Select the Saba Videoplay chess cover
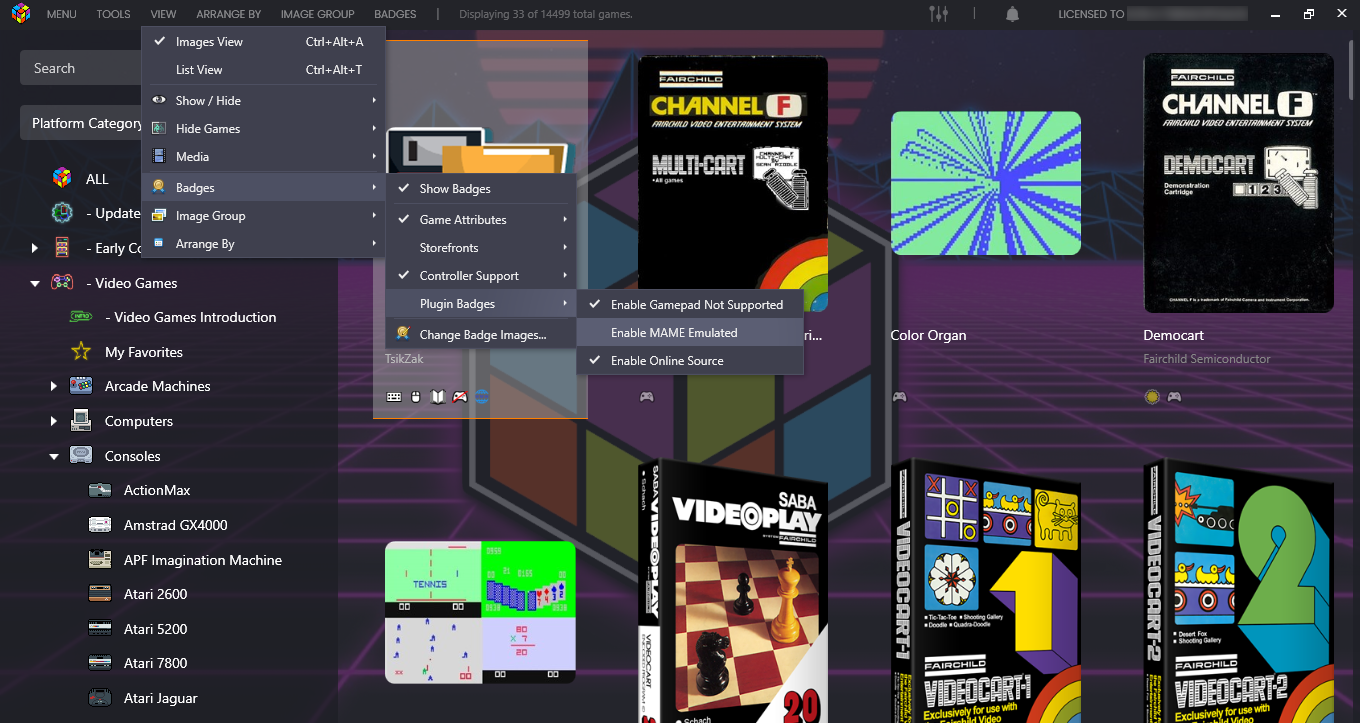1360x723 pixels. [x=733, y=592]
